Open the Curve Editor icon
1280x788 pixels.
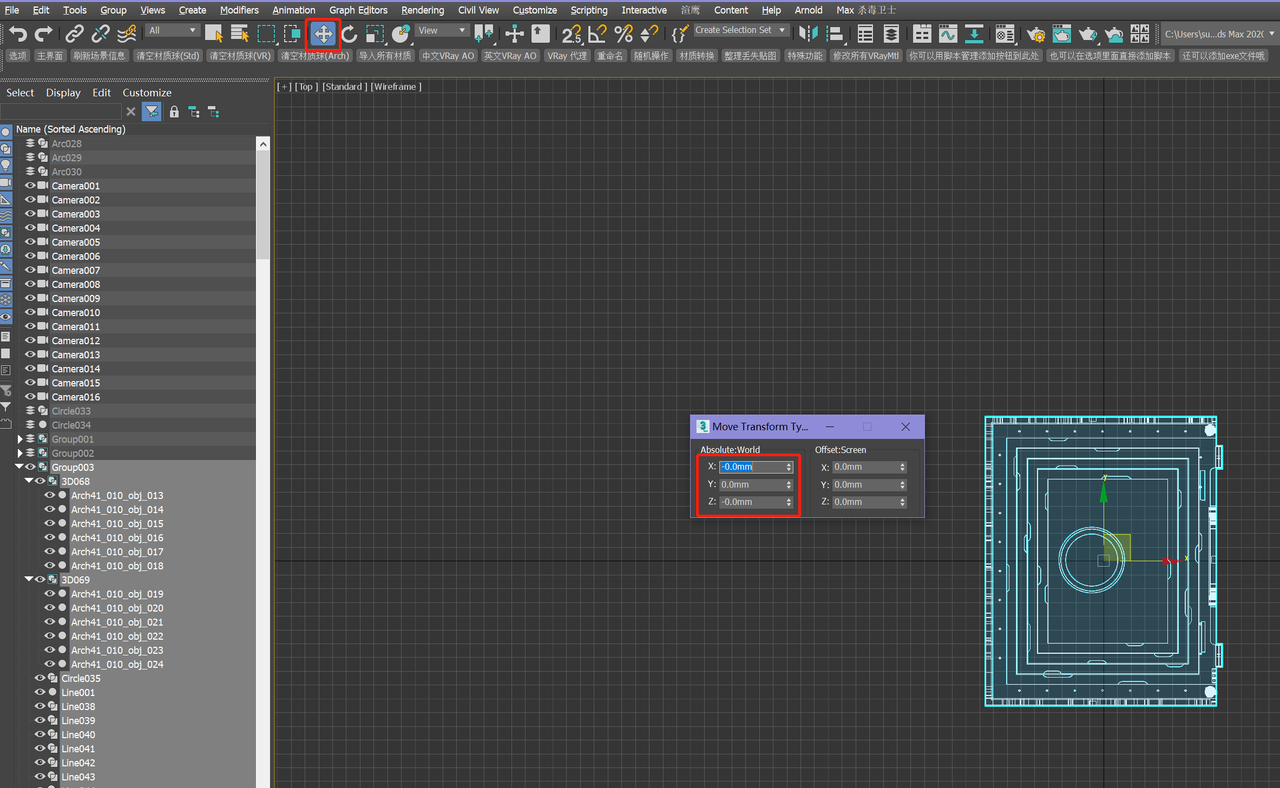[947, 34]
